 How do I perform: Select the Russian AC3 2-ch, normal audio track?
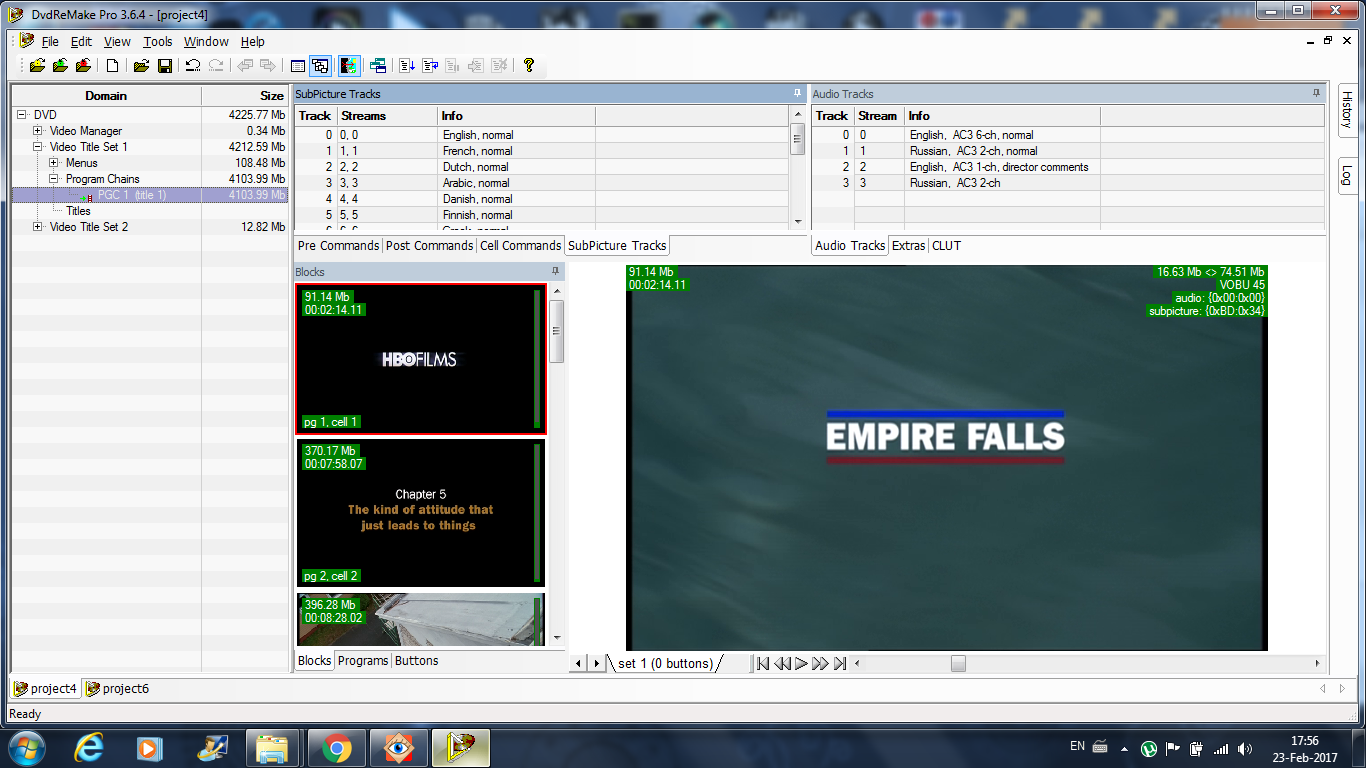1067,151
